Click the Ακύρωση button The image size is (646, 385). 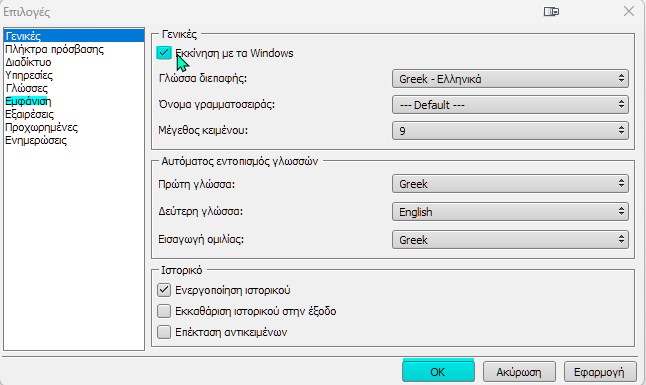point(519,372)
